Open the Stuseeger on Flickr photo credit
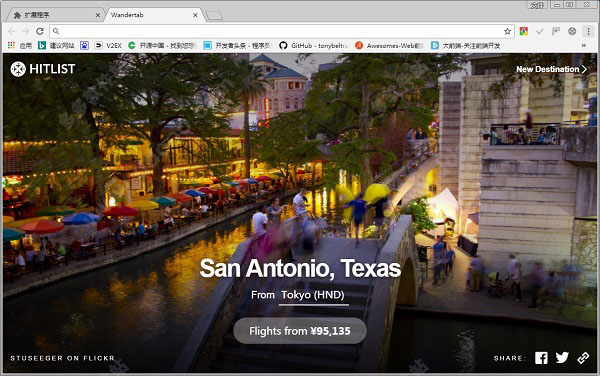 coord(62,358)
